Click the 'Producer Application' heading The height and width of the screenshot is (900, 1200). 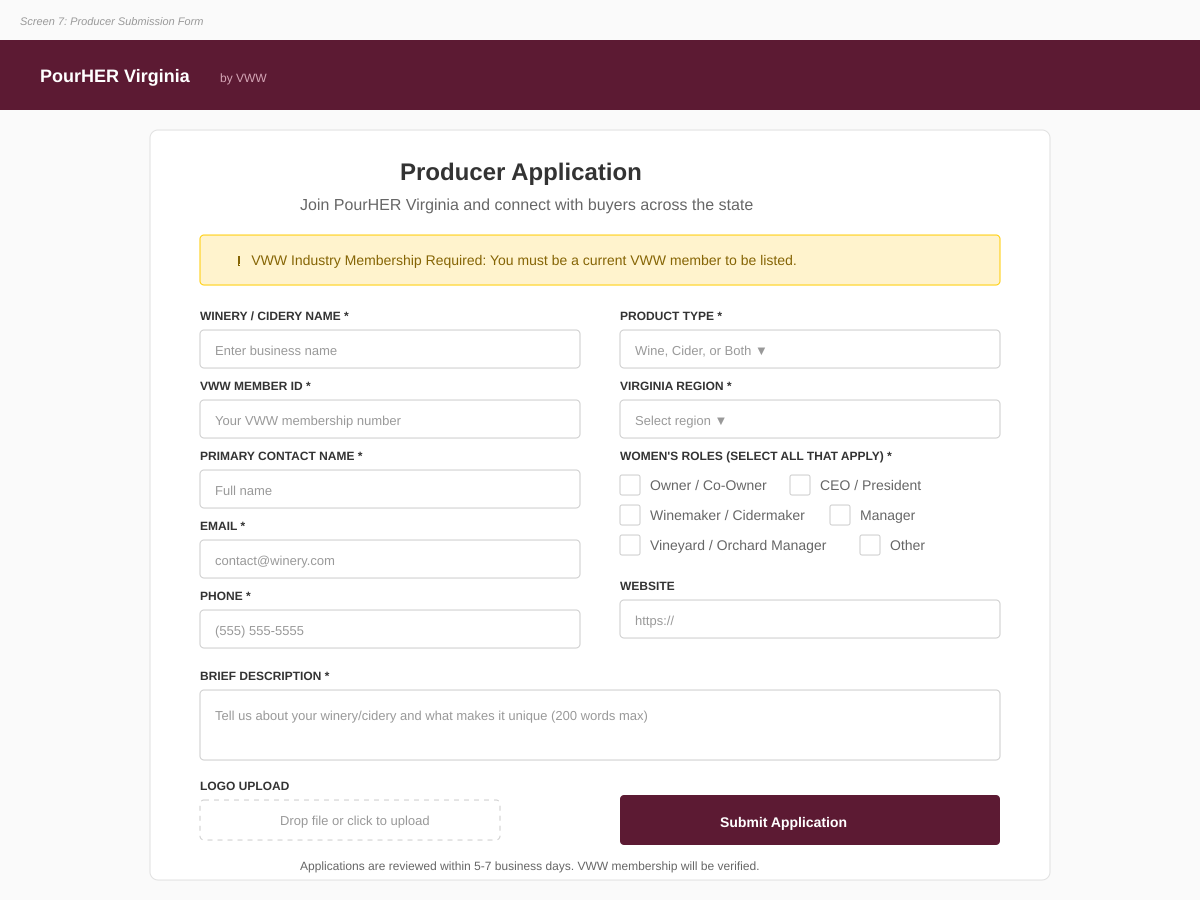click(521, 172)
